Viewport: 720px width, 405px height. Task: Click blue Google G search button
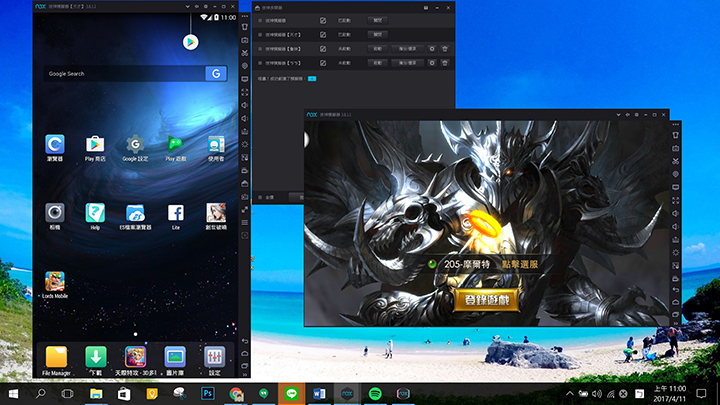pos(216,73)
